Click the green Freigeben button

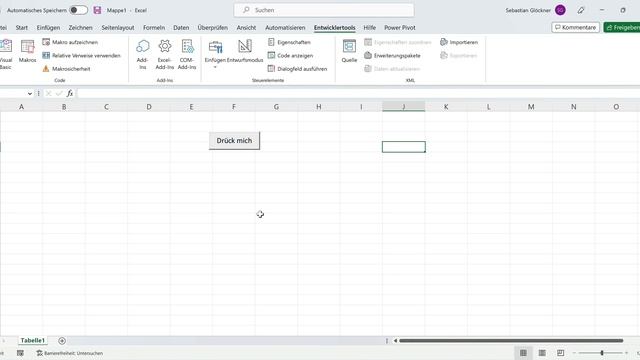click(x=622, y=27)
